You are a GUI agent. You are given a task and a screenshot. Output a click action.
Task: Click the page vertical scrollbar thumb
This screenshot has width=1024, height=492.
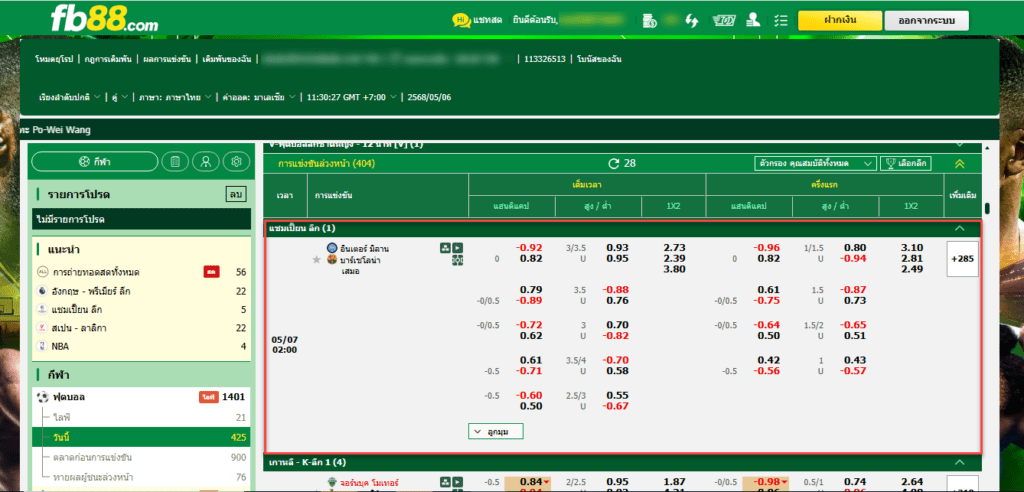(987, 209)
